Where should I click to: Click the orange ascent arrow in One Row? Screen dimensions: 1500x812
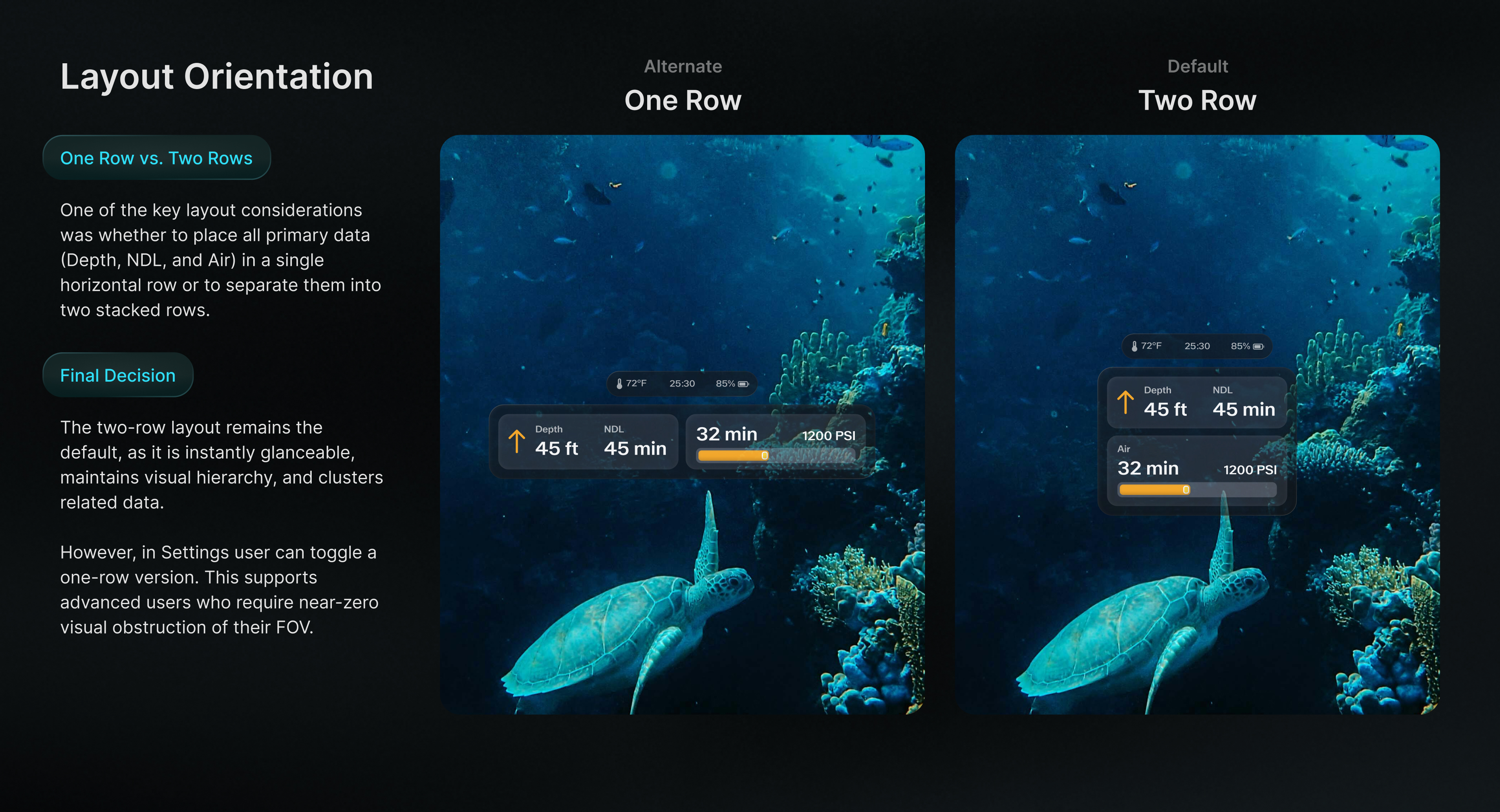point(517,441)
